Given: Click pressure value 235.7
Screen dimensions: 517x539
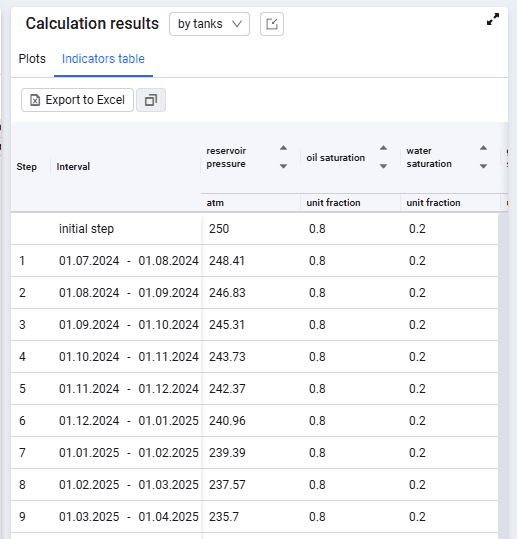Looking at the screenshot, I should pos(224,516).
